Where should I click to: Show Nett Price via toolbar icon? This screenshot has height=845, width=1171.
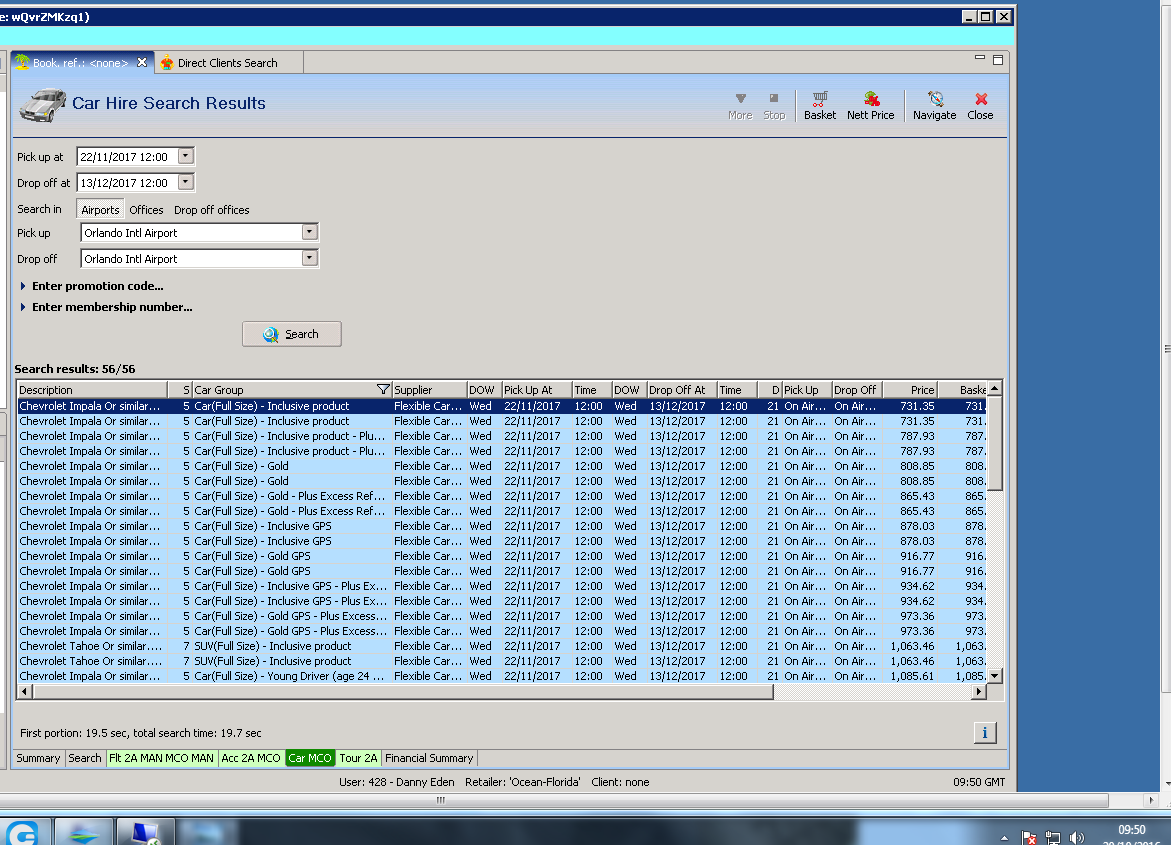tap(870, 106)
